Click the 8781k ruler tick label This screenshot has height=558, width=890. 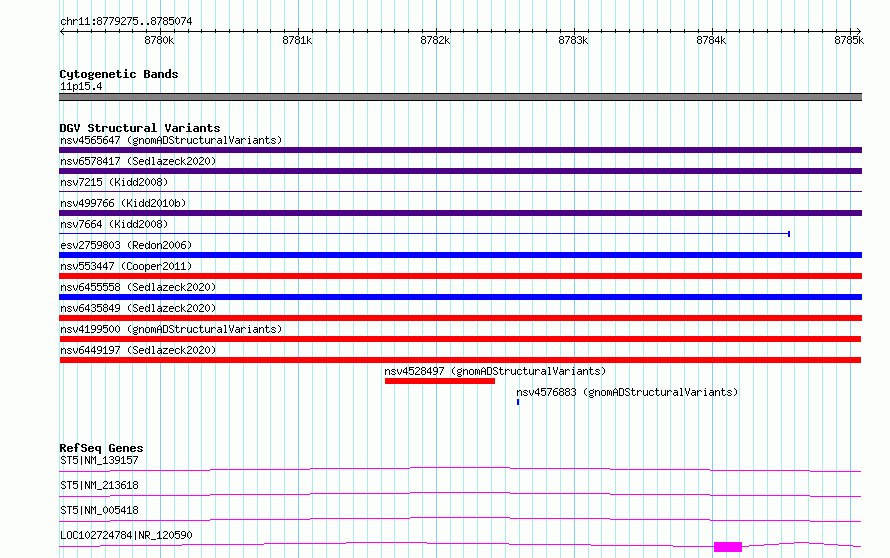click(x=297, y=40)
